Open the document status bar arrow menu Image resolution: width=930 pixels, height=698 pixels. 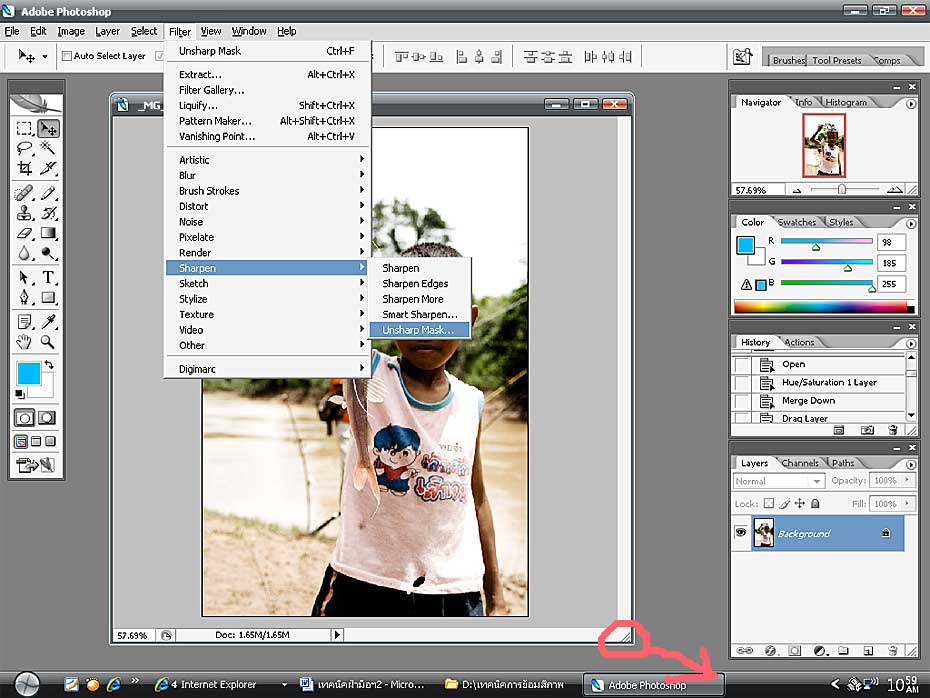point(337,635)
